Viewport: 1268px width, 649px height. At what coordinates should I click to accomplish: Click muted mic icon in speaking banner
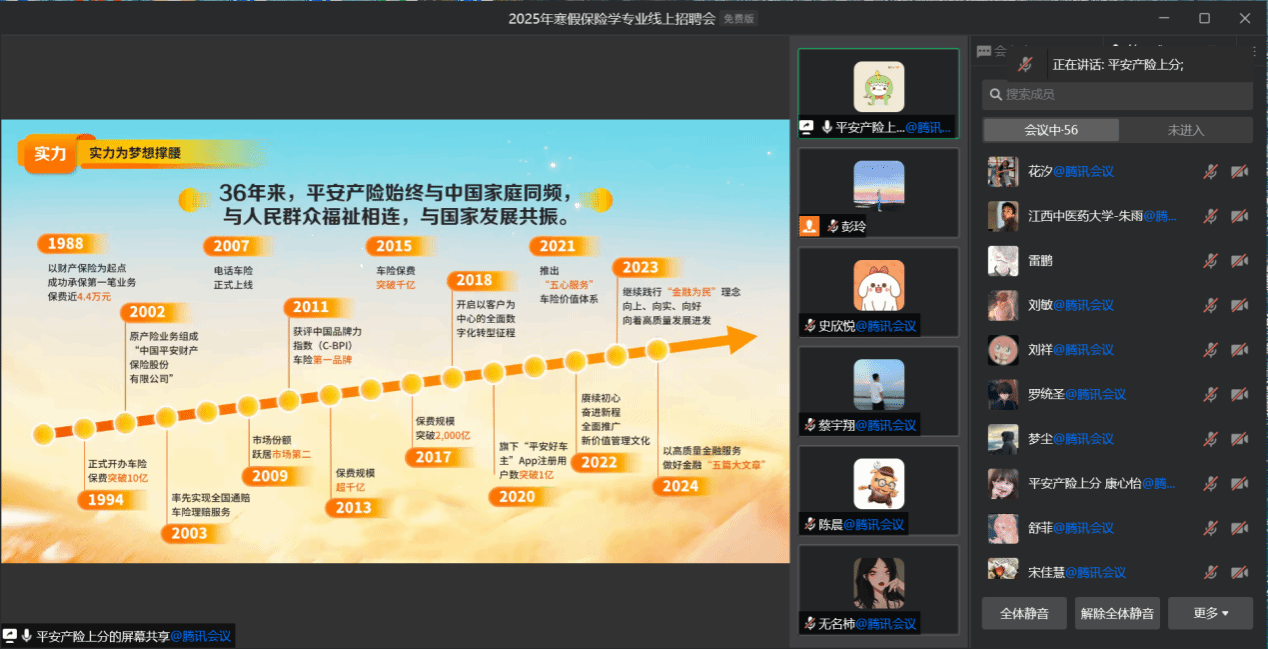coord(1025,64)
